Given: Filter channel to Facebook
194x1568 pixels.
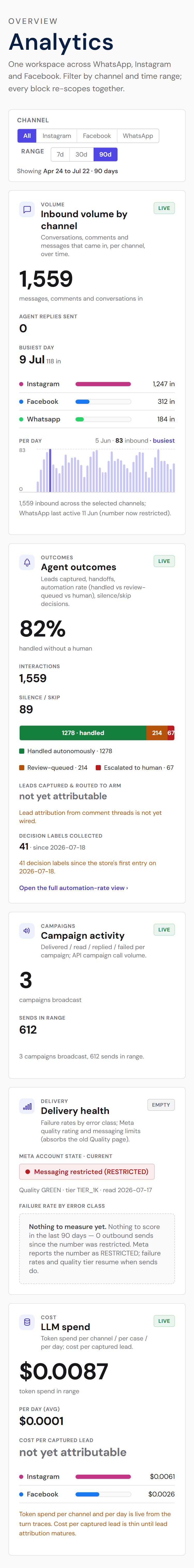Looking at the screenshot, I should point(97,136).
